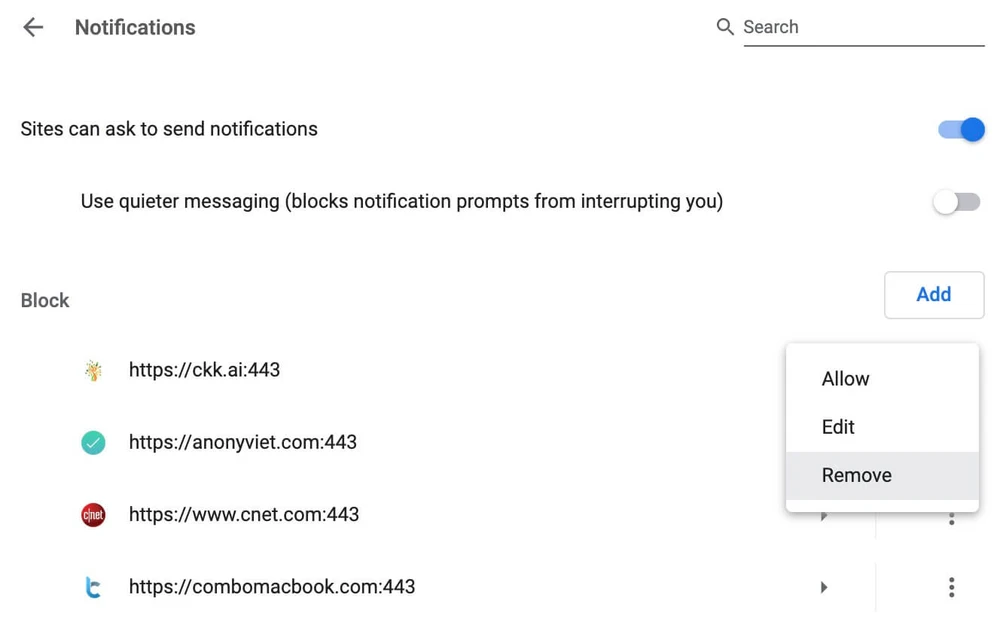1000x631 pixels.
Task: Select Remove from the context menu
Action: coord(857,475)
